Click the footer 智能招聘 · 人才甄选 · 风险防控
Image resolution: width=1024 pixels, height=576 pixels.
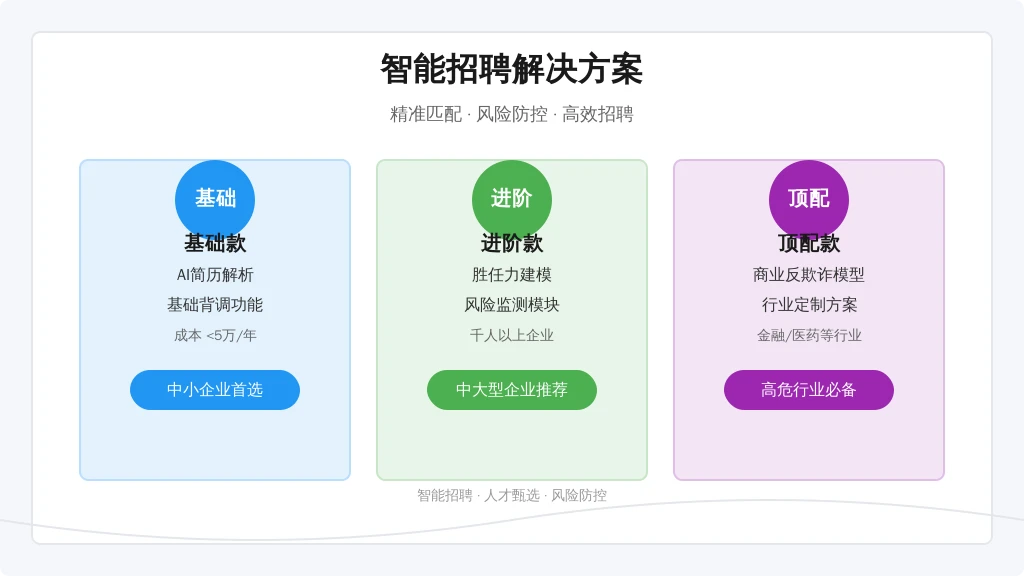pyautogui.click(x=512, y=496)
